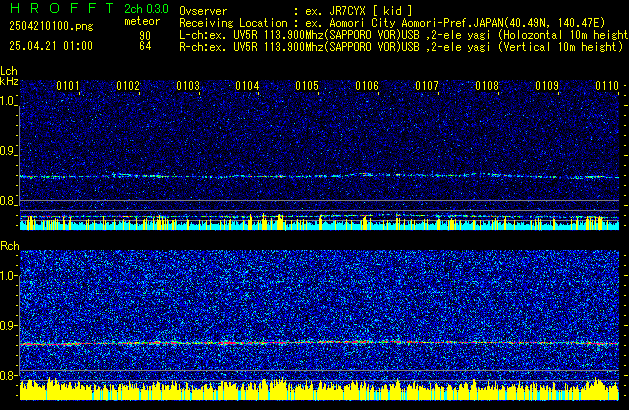Click the HROFFT title text
The height and width of the screenshot is (410, 629).
pyautogui.click(x=62, y=8)
